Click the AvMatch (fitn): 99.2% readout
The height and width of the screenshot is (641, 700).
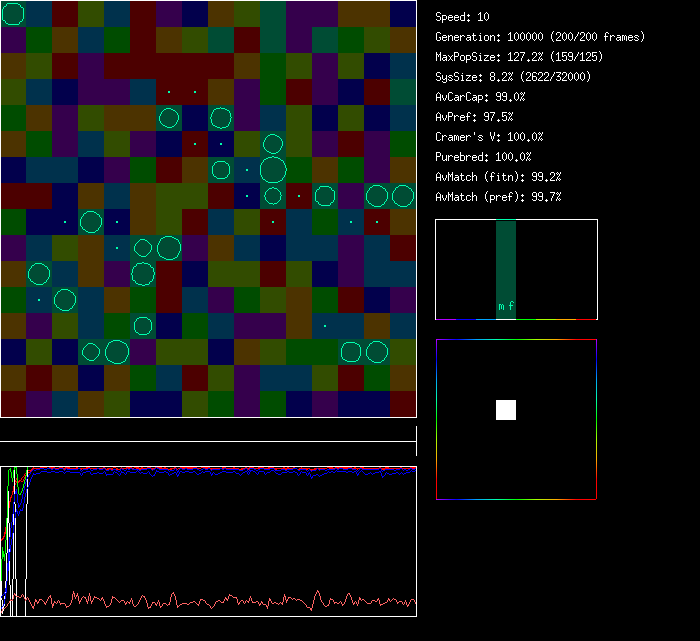click(498, 177)
